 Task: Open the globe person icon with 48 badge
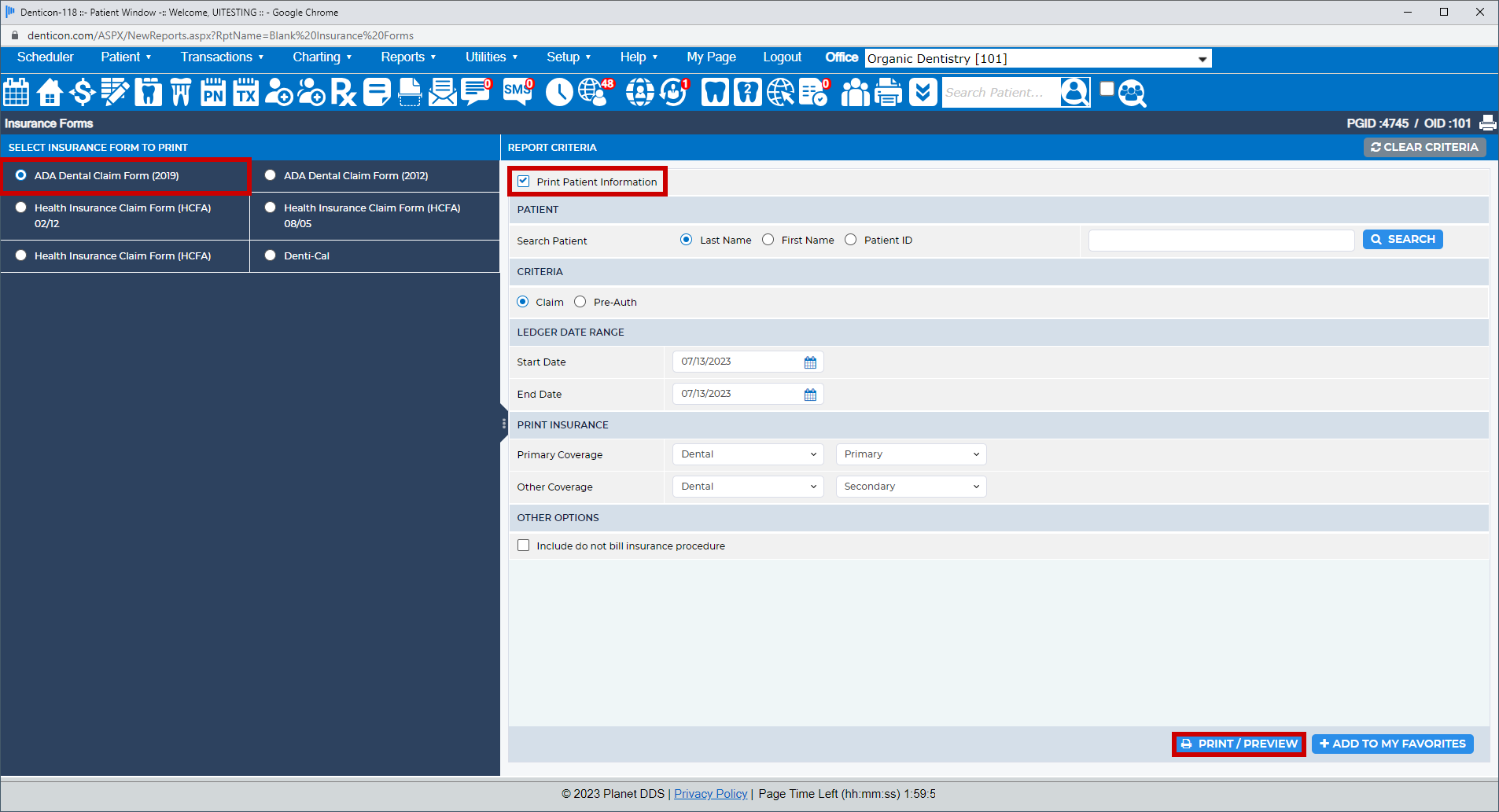595,92
